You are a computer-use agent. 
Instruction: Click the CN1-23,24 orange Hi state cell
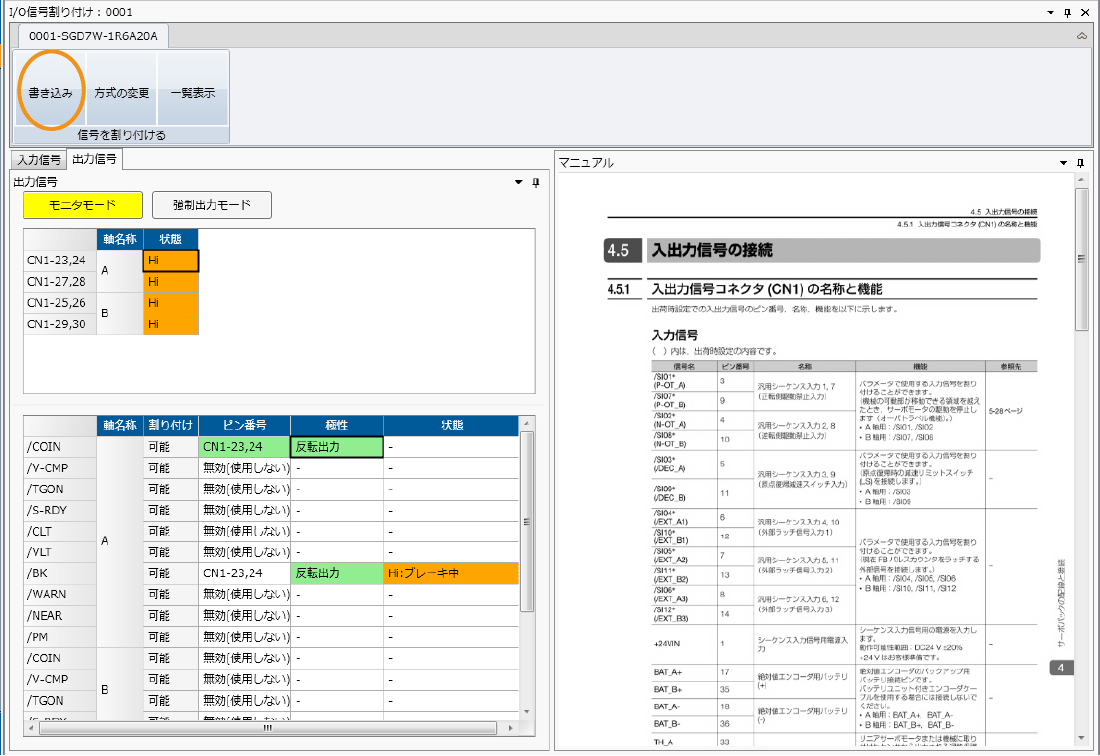[170, 260]
